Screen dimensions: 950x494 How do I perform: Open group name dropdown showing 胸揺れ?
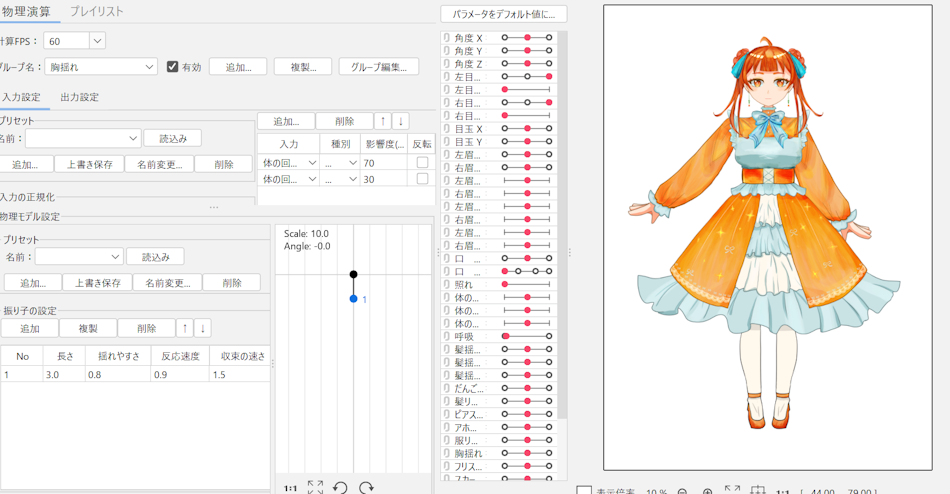click(150, 67)
